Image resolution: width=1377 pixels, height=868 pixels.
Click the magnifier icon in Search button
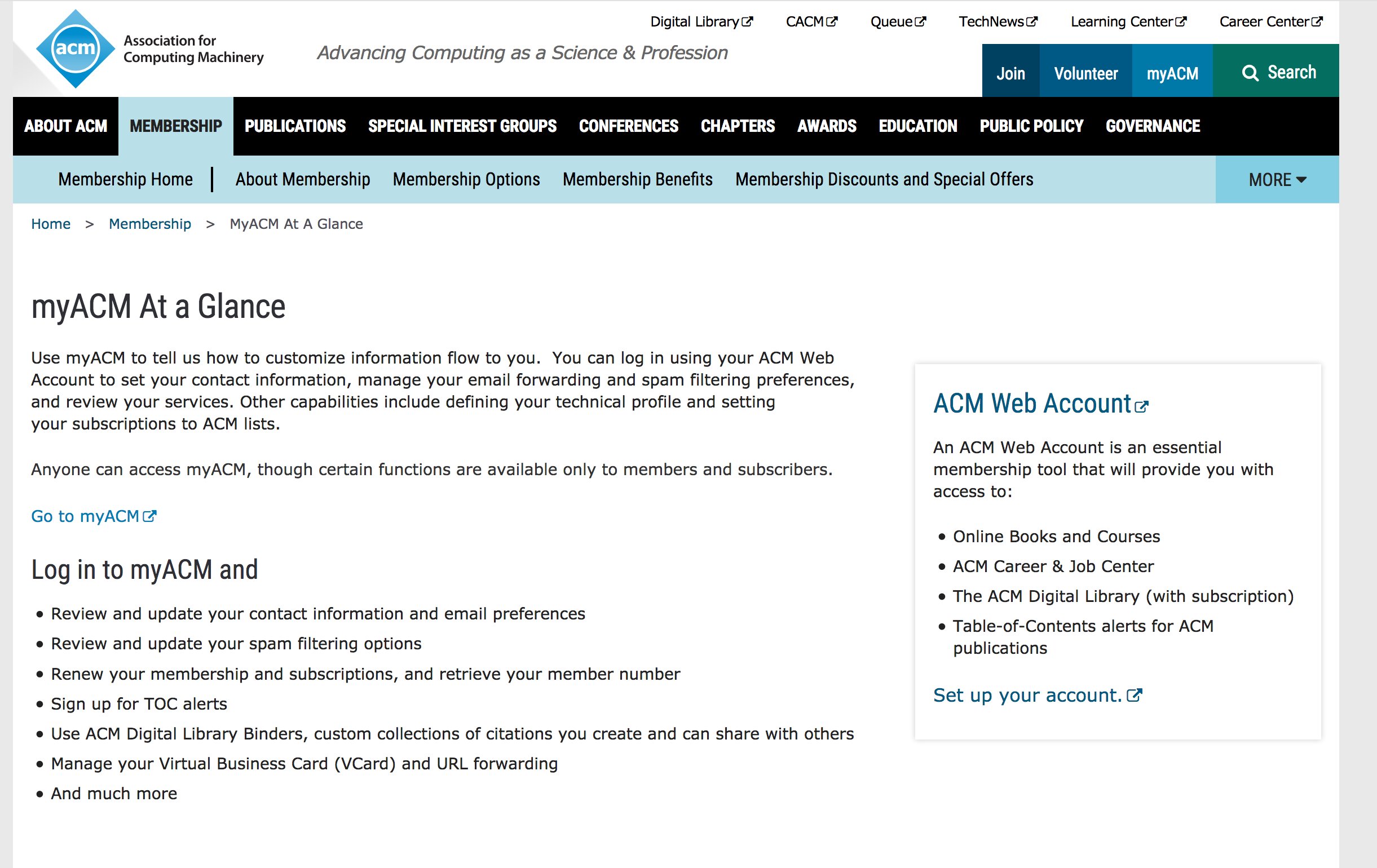(1250, 73)
